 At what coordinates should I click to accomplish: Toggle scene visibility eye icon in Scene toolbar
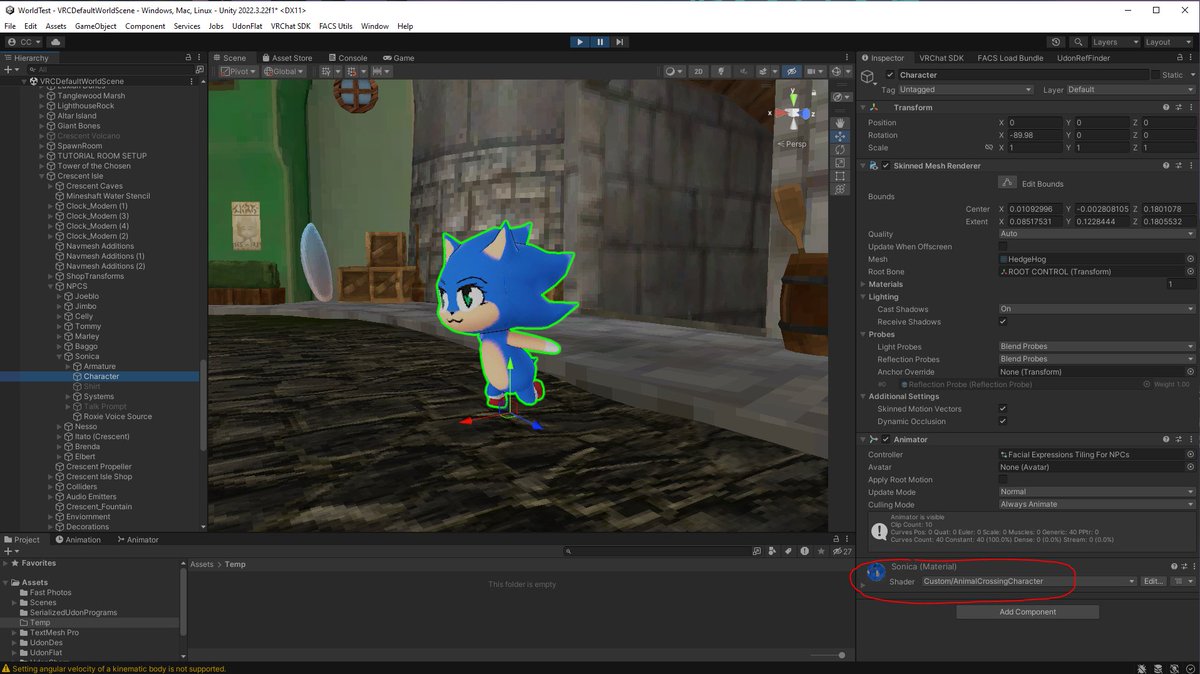(x=791, y=72)
